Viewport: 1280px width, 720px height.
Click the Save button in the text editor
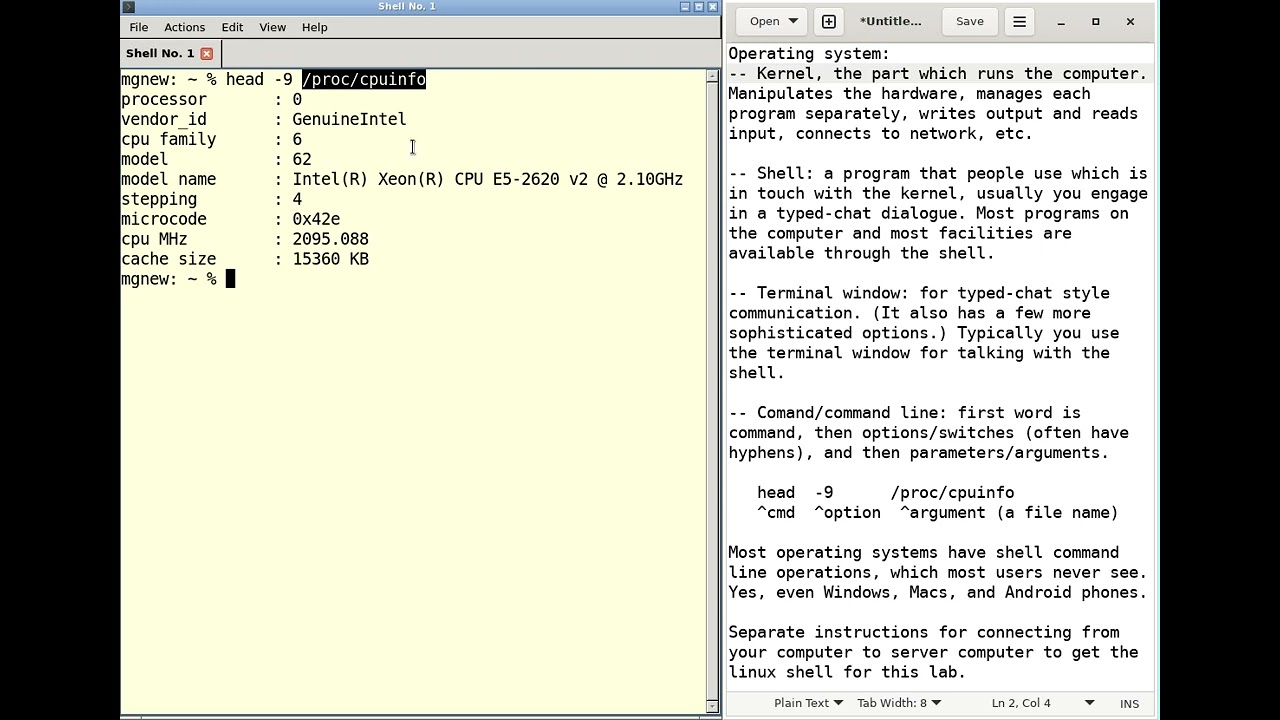[x=969, y=21]
